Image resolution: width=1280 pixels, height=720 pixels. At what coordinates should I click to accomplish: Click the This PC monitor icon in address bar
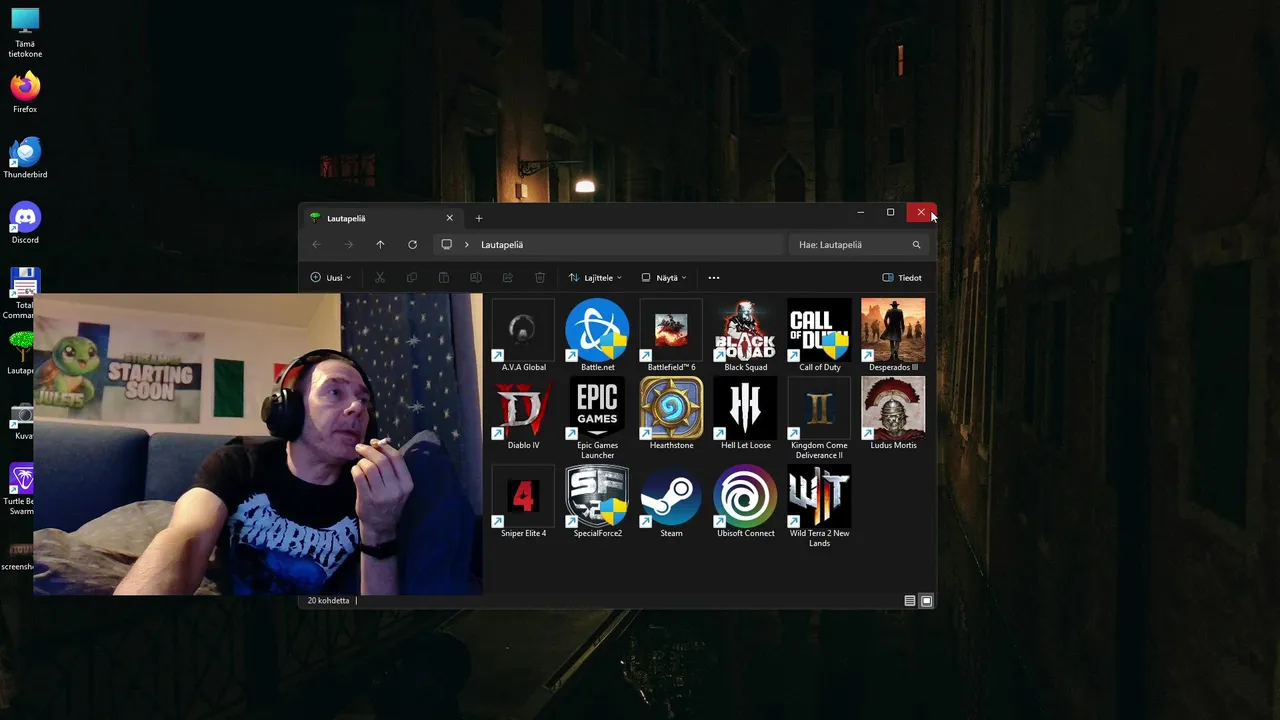[446, 244]
